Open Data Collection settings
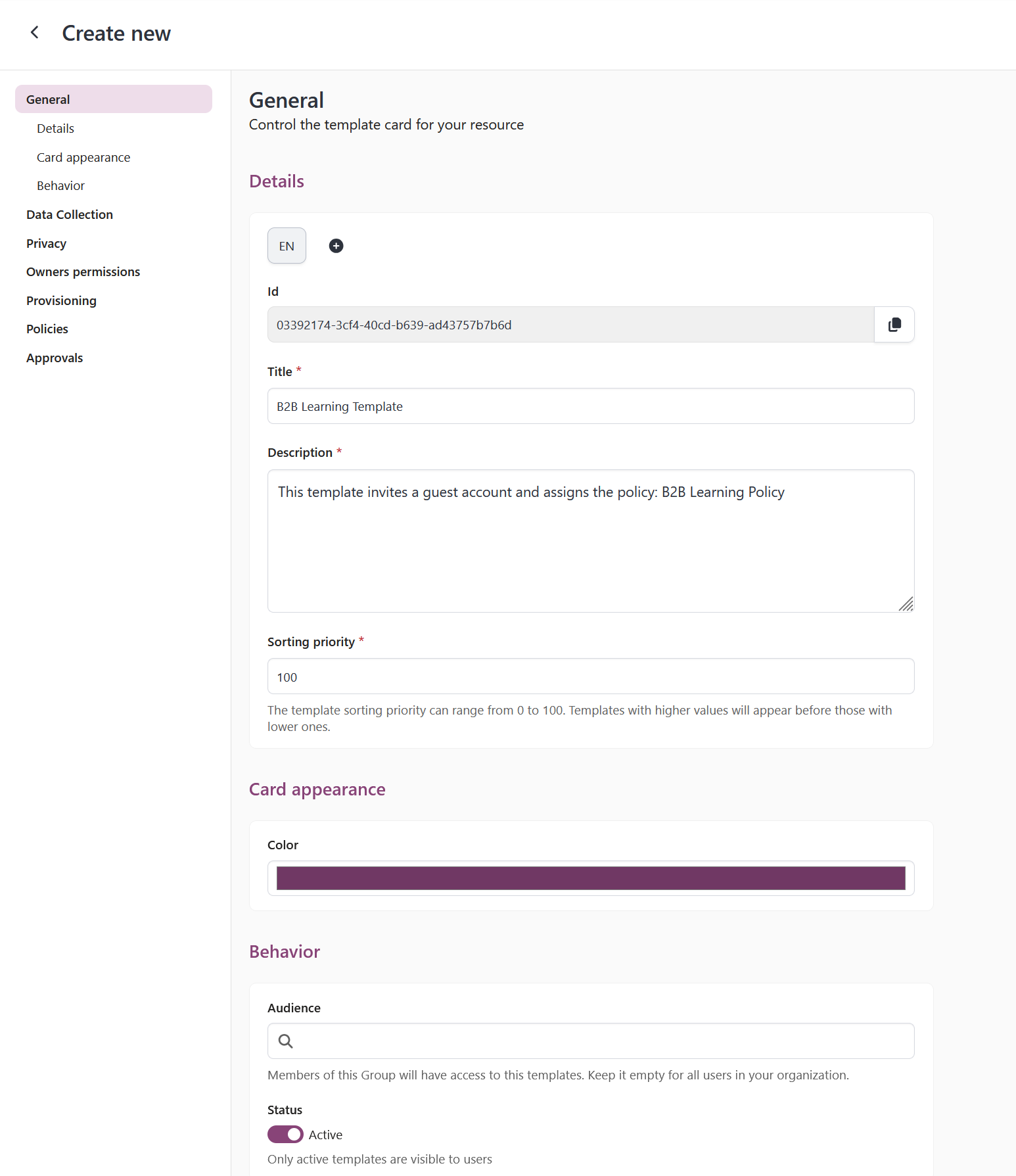Viewport: 1016px width, 1176px height. point(69,214)
